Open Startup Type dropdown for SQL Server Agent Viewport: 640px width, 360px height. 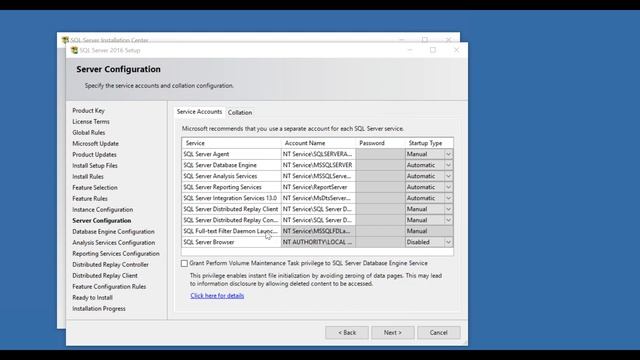click(x=448, y=154)
